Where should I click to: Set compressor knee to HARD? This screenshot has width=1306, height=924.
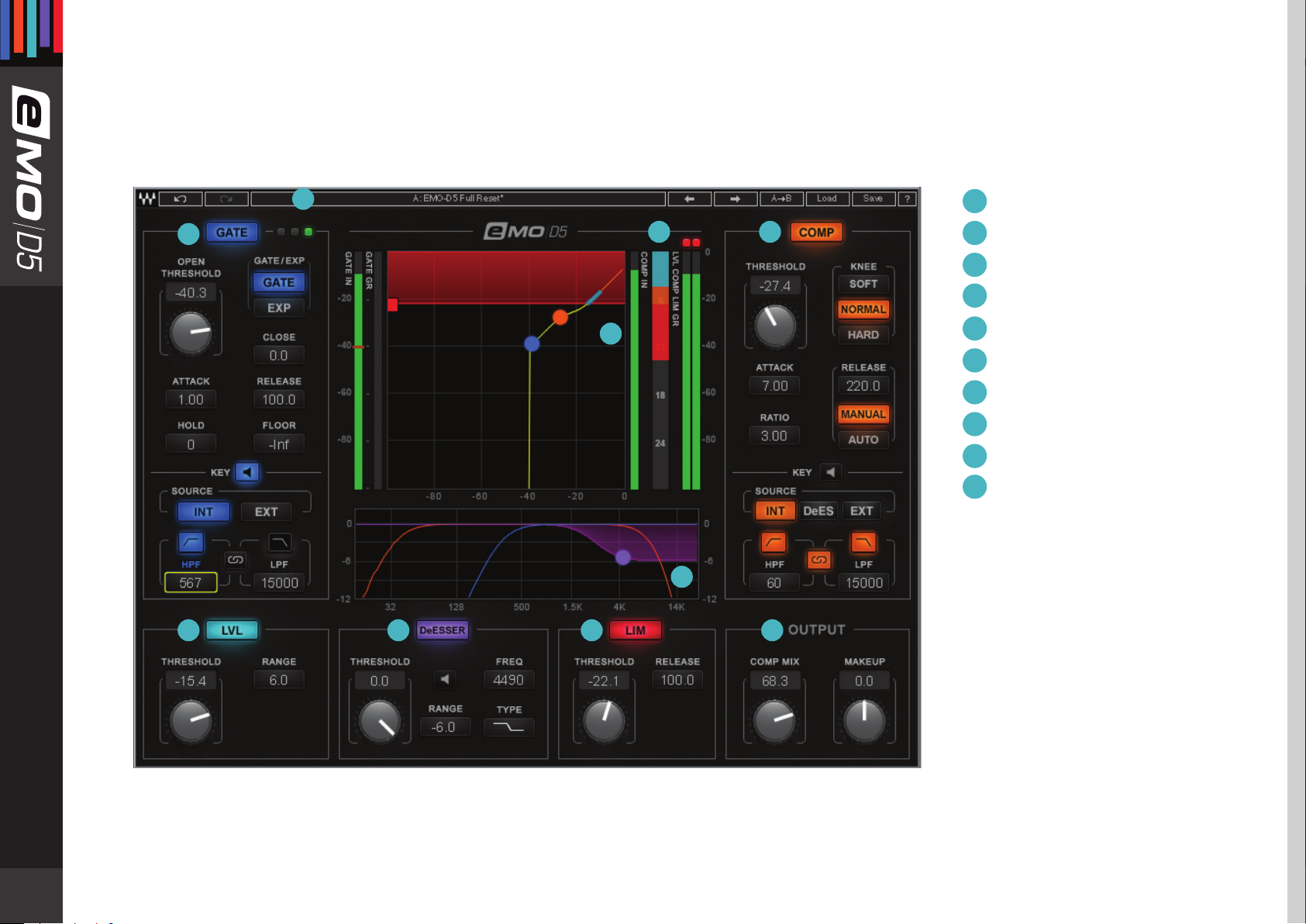(x=863, y=335)
